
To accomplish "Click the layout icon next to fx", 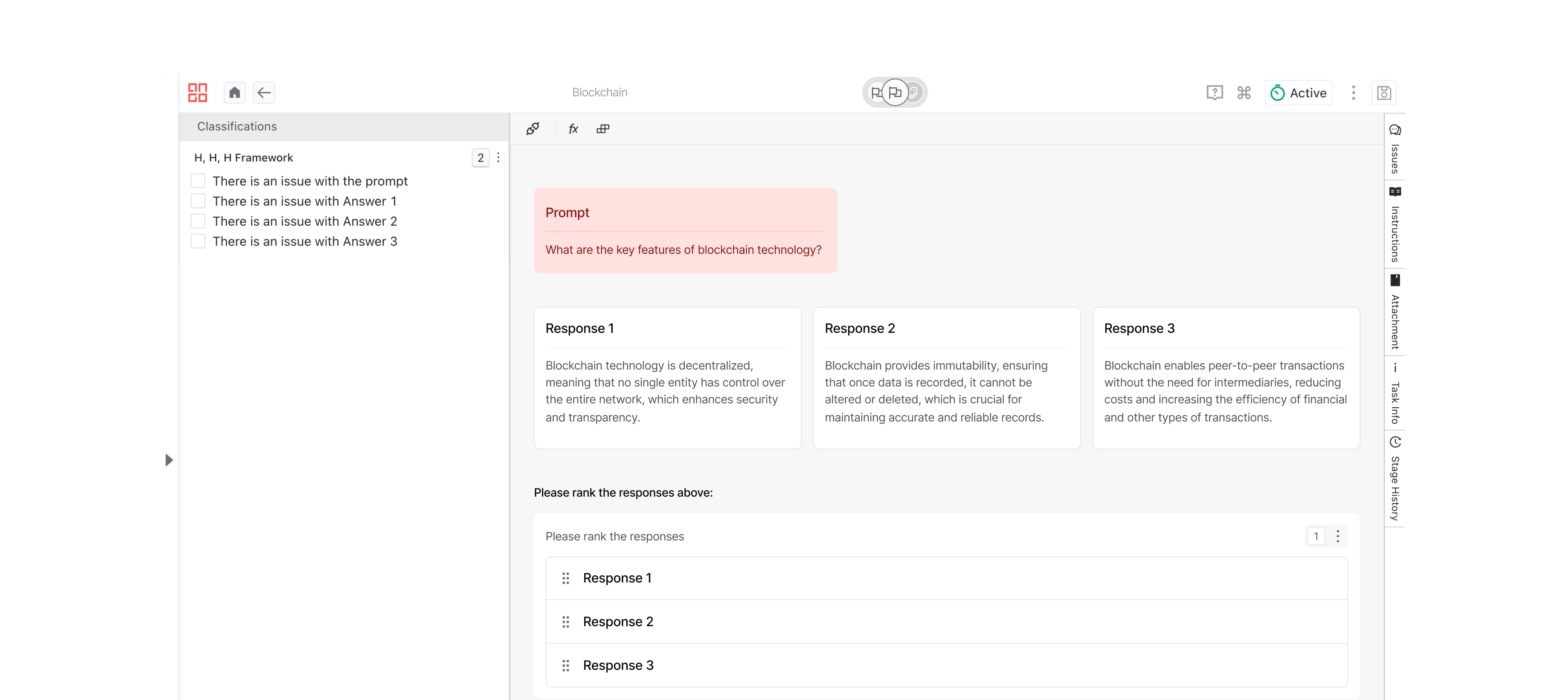I will click(603, 129).
